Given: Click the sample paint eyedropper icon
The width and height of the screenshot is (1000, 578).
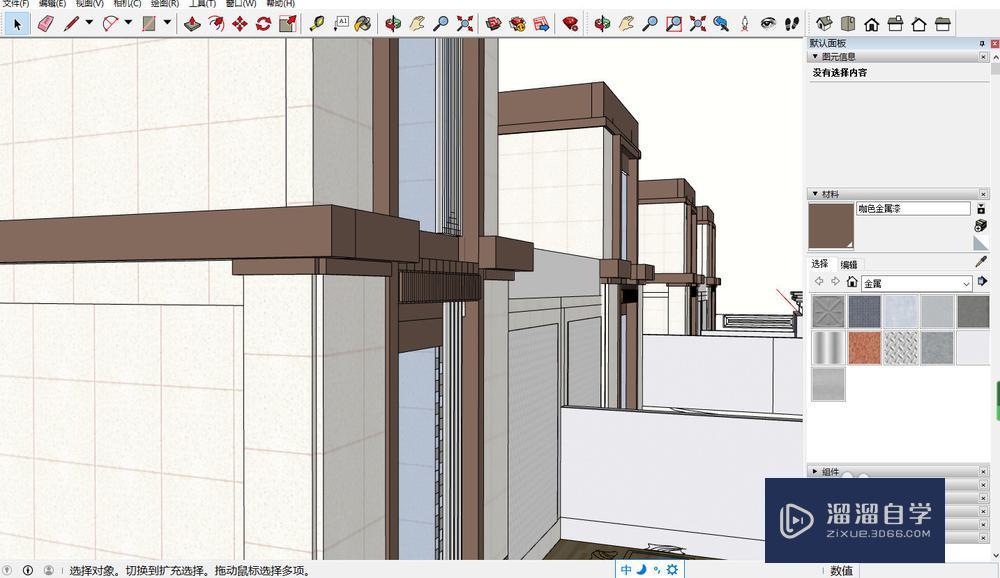Looking at the screenshot, I should coord(981,262).
